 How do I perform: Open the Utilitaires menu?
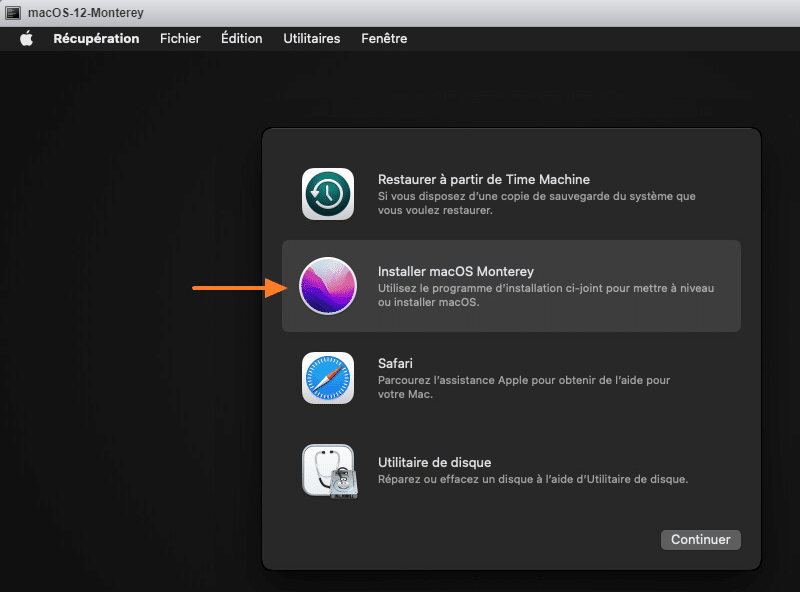tap(312, 39)
